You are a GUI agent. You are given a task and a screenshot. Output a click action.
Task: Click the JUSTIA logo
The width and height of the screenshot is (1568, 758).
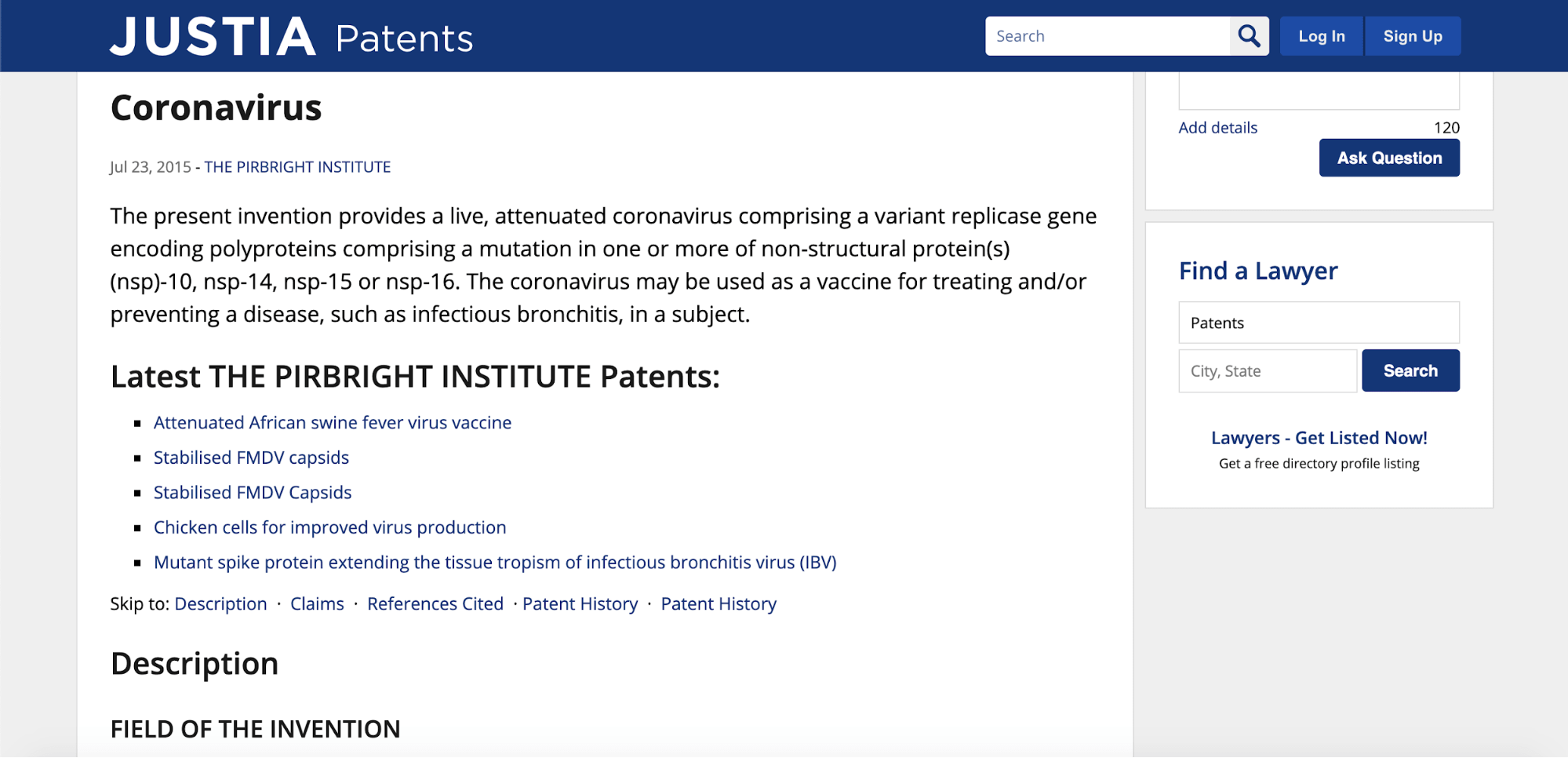(x=213, y=37)
